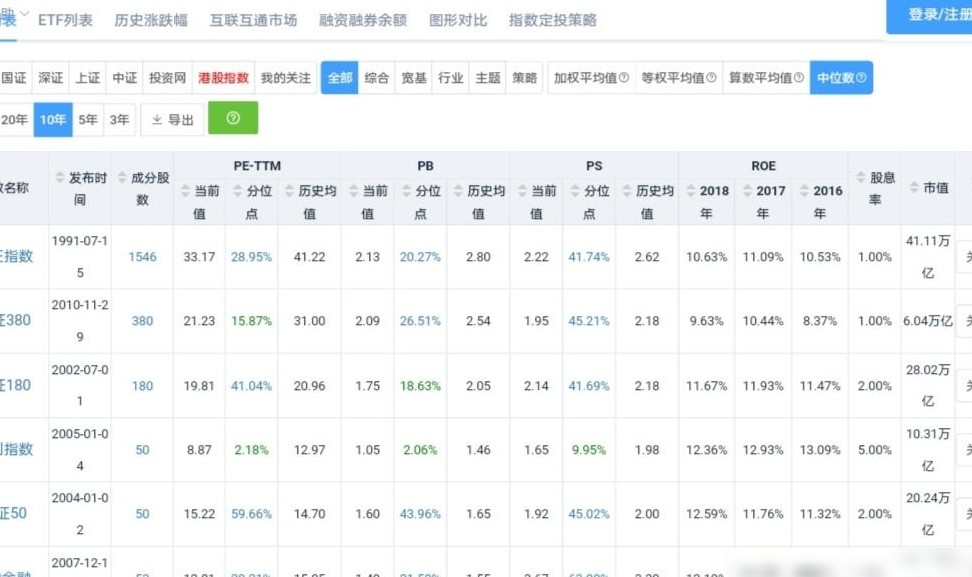The width and height of the screenshot is (972, 577).
Task: Sort by PB 历史均值 arrows
Action: click(458, 191)
